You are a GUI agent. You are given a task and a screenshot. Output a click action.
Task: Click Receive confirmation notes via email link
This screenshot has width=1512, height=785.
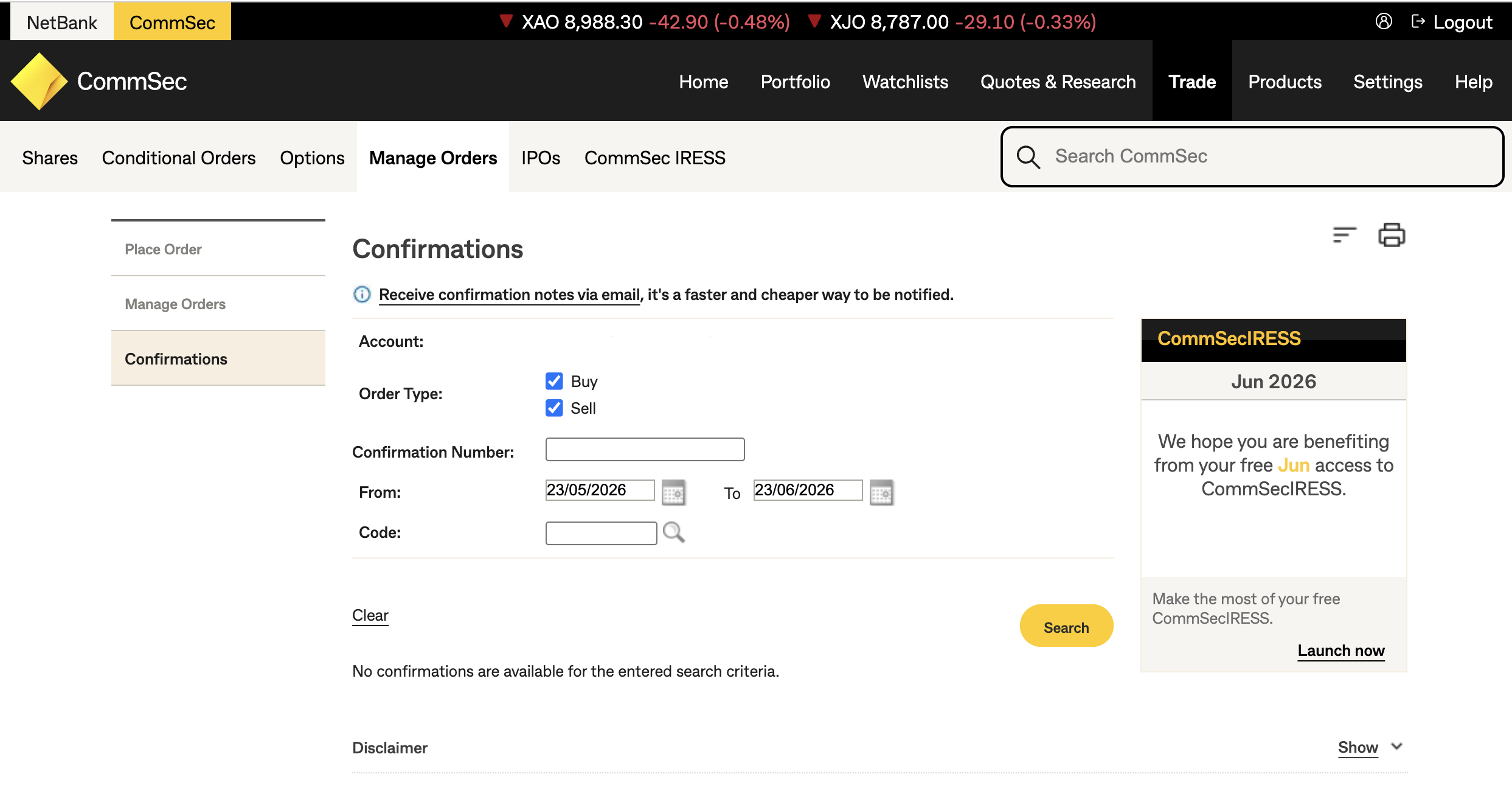tap(510, 295)
